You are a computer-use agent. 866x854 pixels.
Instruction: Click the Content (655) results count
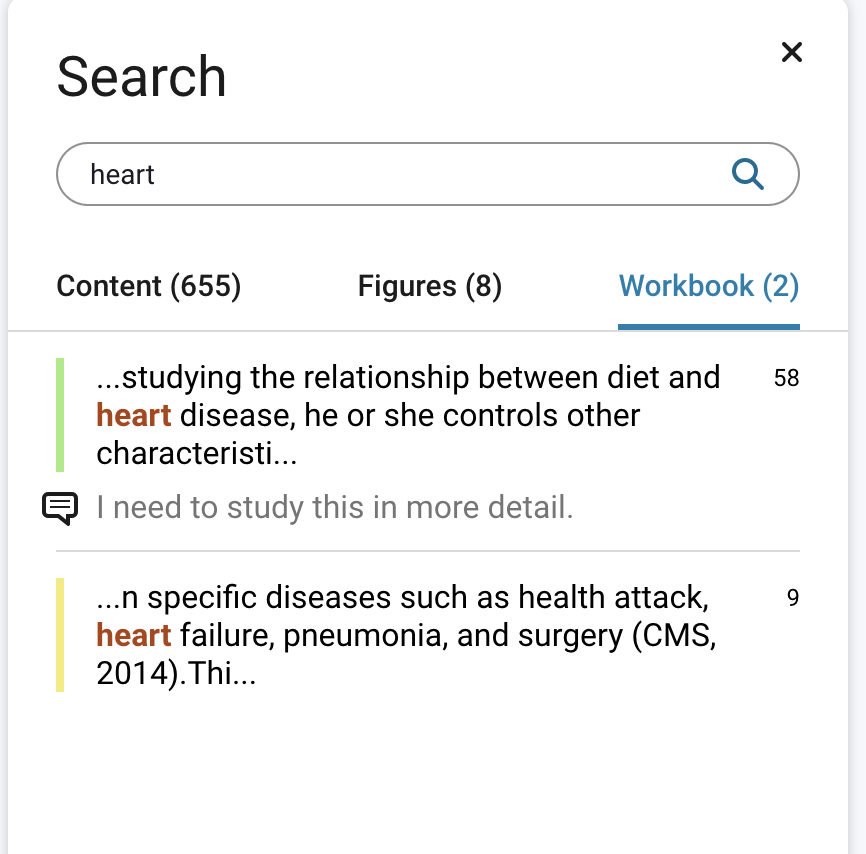coord(148,286)
